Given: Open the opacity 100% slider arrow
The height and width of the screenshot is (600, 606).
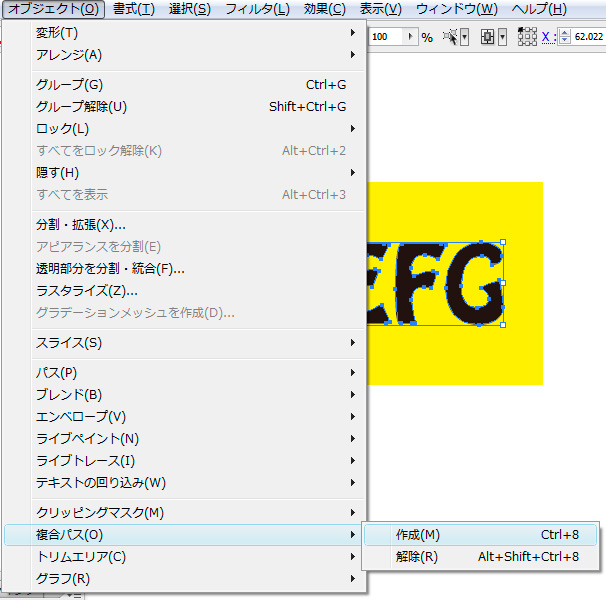Looking at the screenshot, I should (410, 37).
